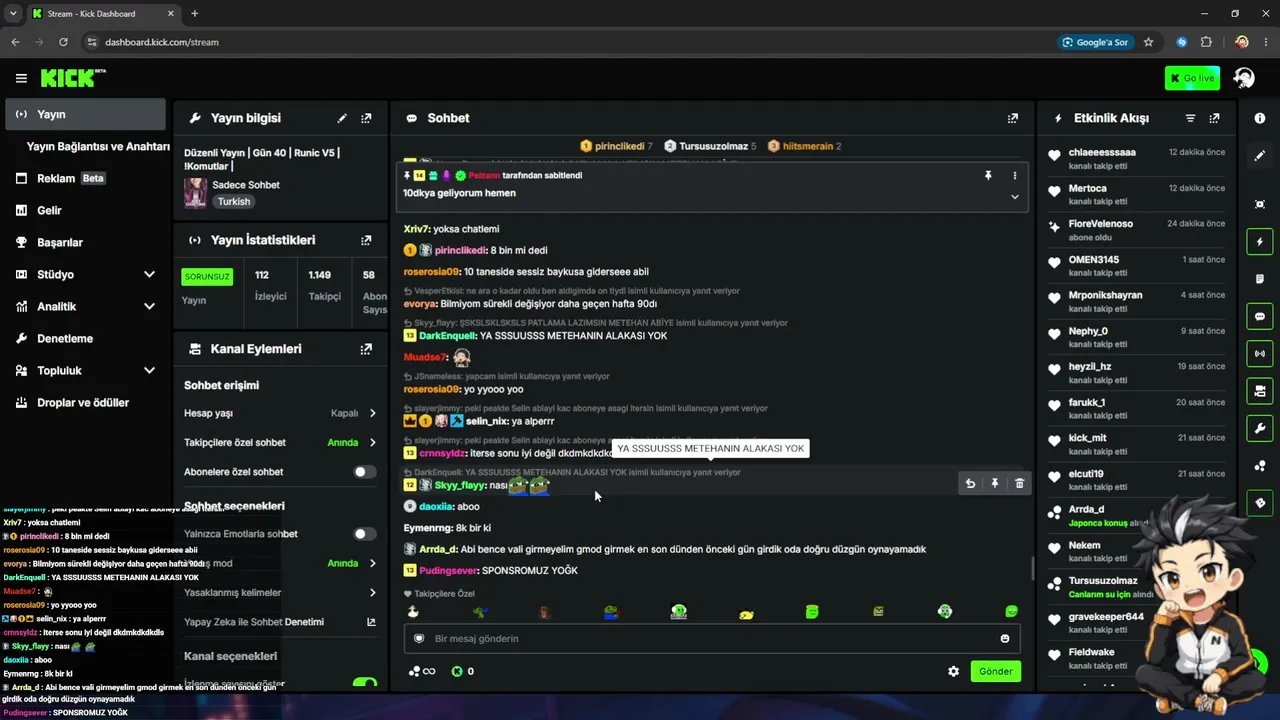Screen dimensions: 1280x720
Task: Click username Mertoca in activity feed
Action: click(x=1087, y=188)
